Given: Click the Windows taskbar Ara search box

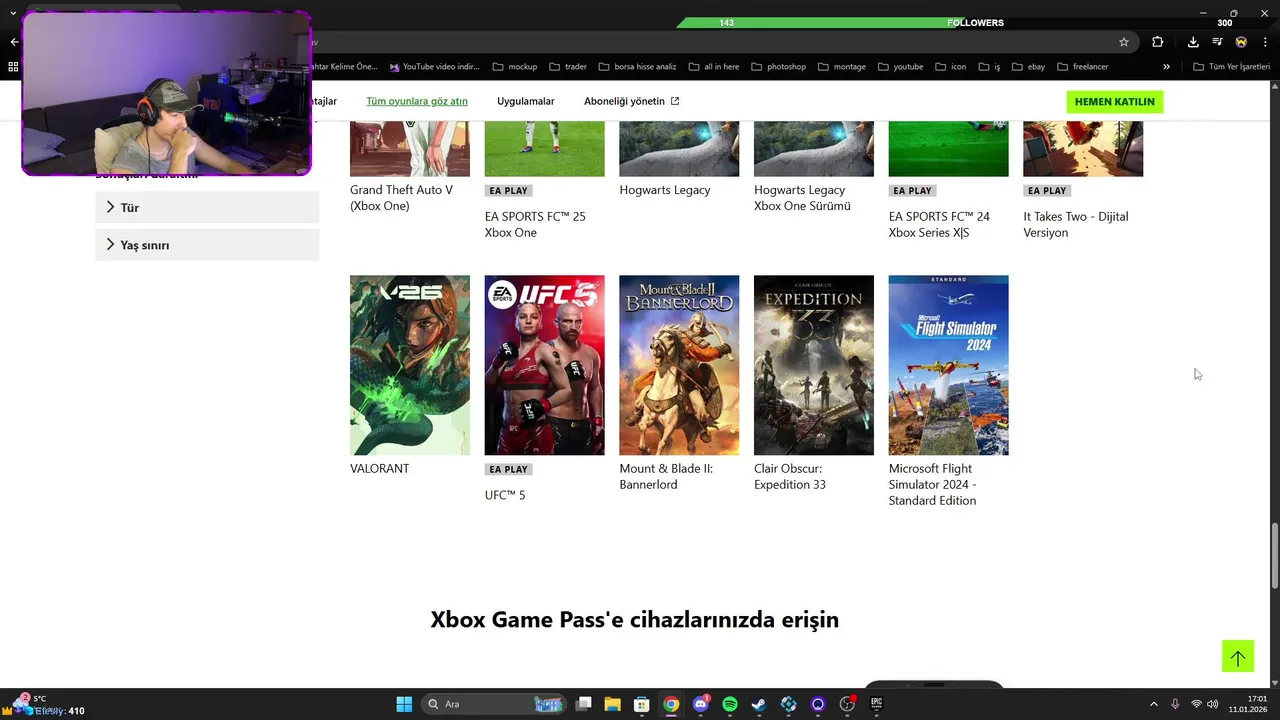Looking at the screenshot, I should click(494, 704).
